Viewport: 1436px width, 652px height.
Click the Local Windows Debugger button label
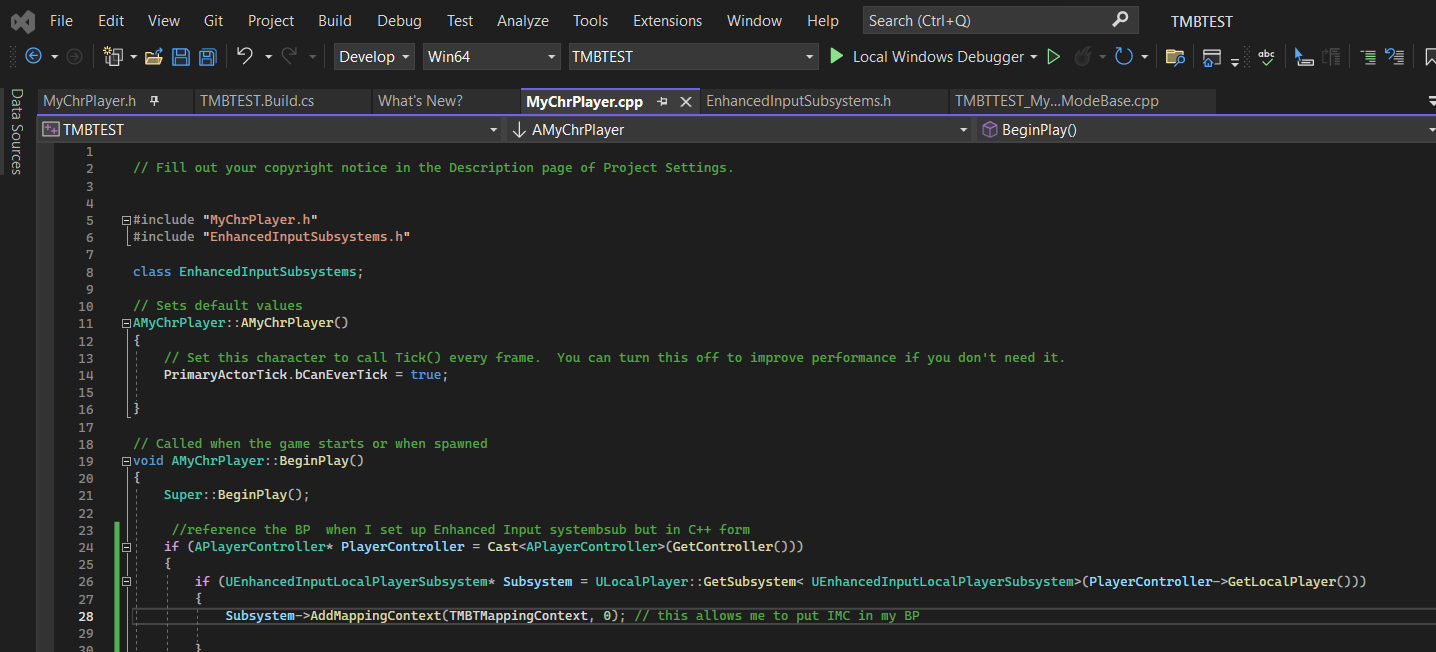coord(938,57)
